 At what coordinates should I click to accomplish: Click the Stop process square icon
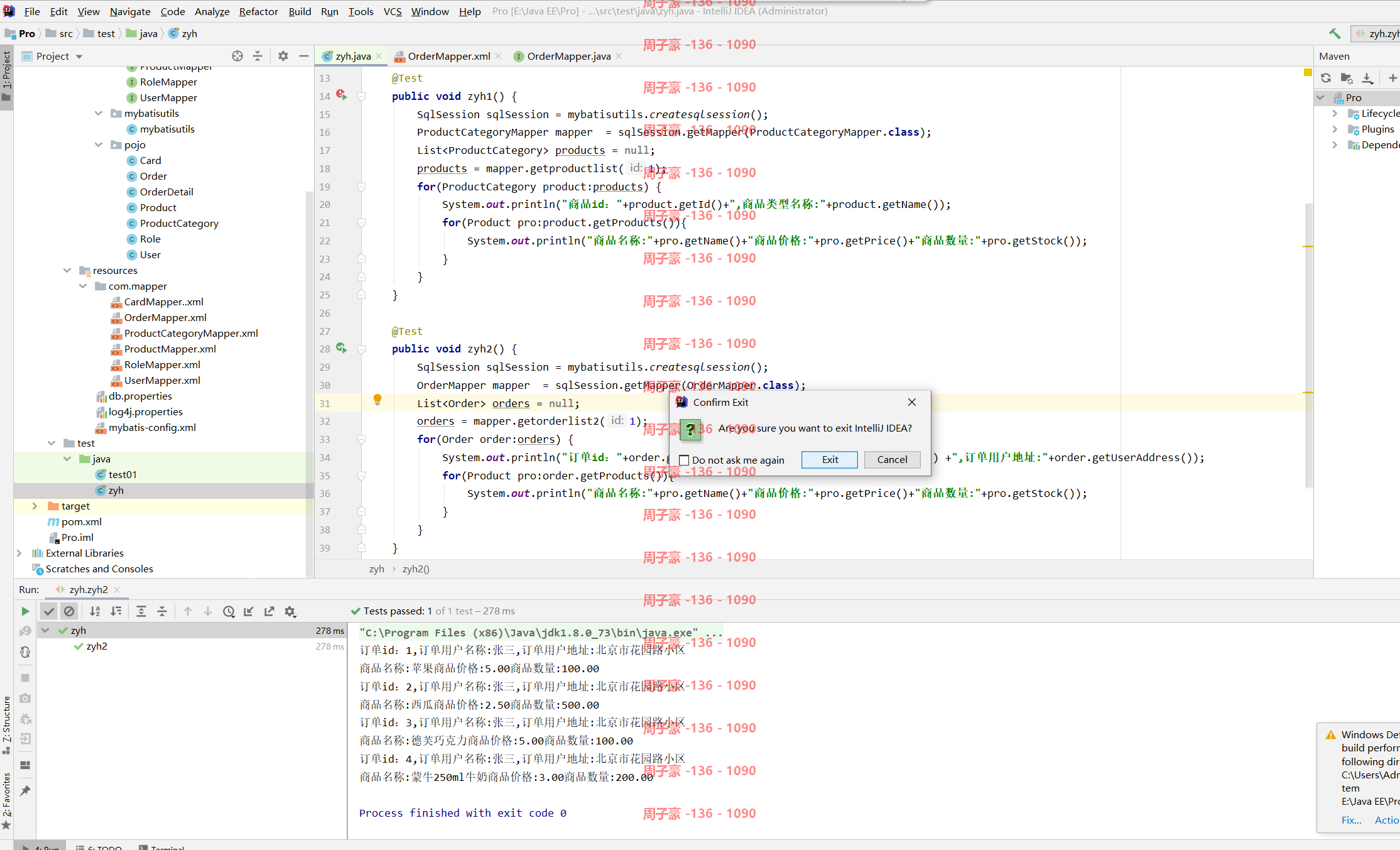[25, 678]
